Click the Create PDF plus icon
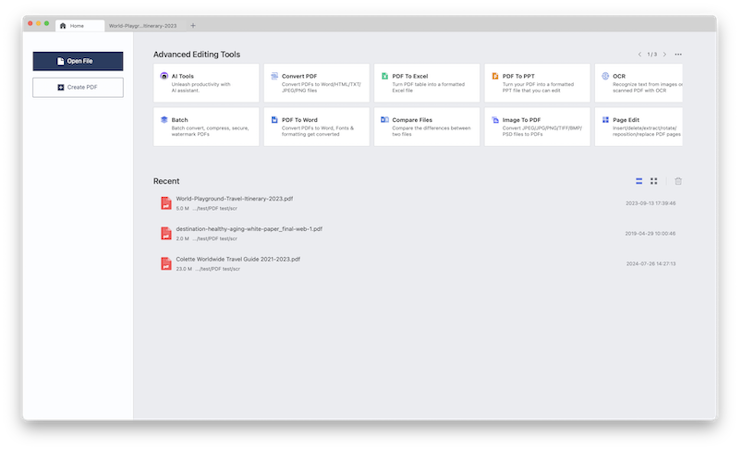The image size is (739, 450). coord(61,88)
